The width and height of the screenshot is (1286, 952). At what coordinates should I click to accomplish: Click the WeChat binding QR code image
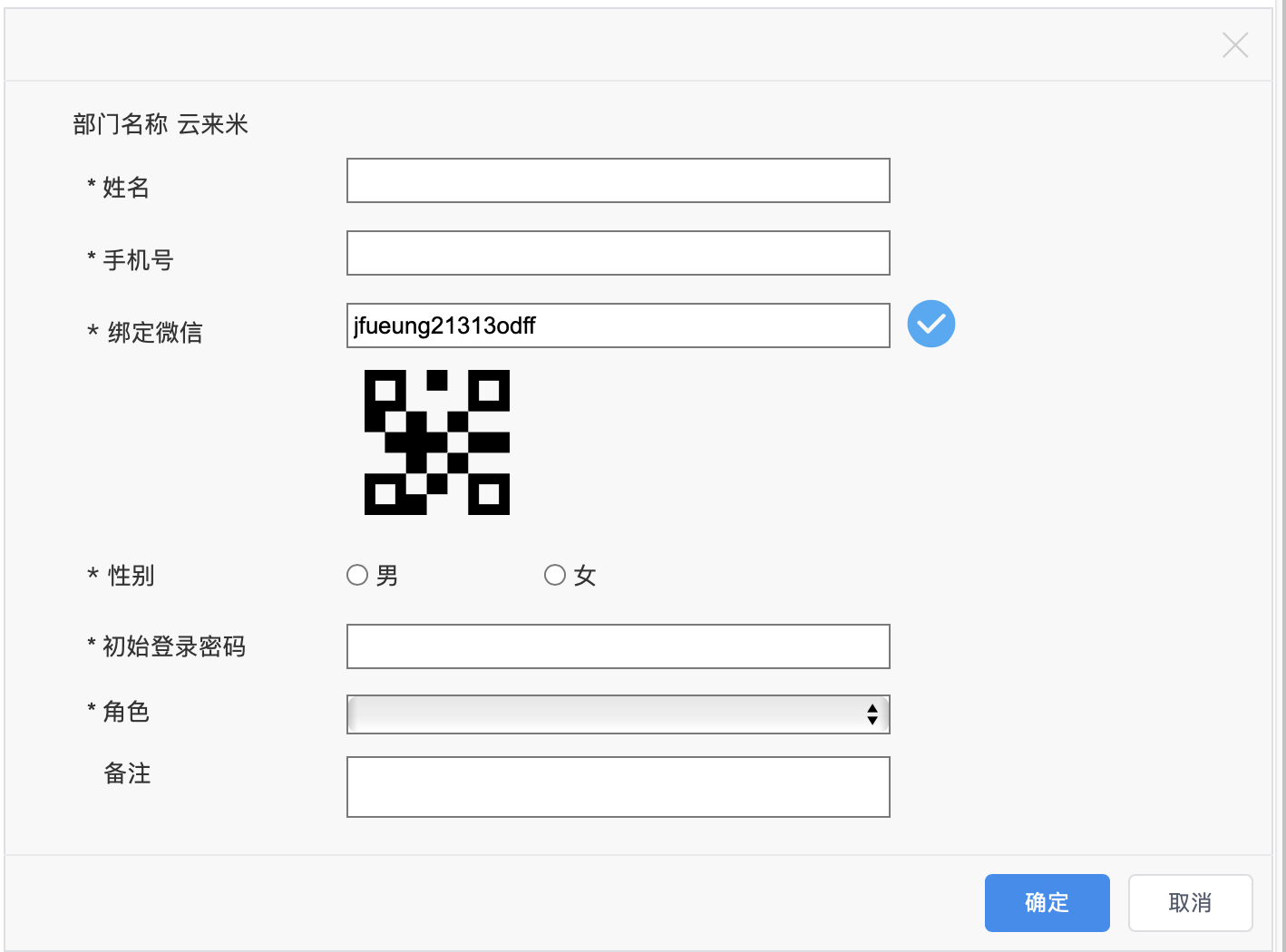pyautogui.click(x=437, y=442)
